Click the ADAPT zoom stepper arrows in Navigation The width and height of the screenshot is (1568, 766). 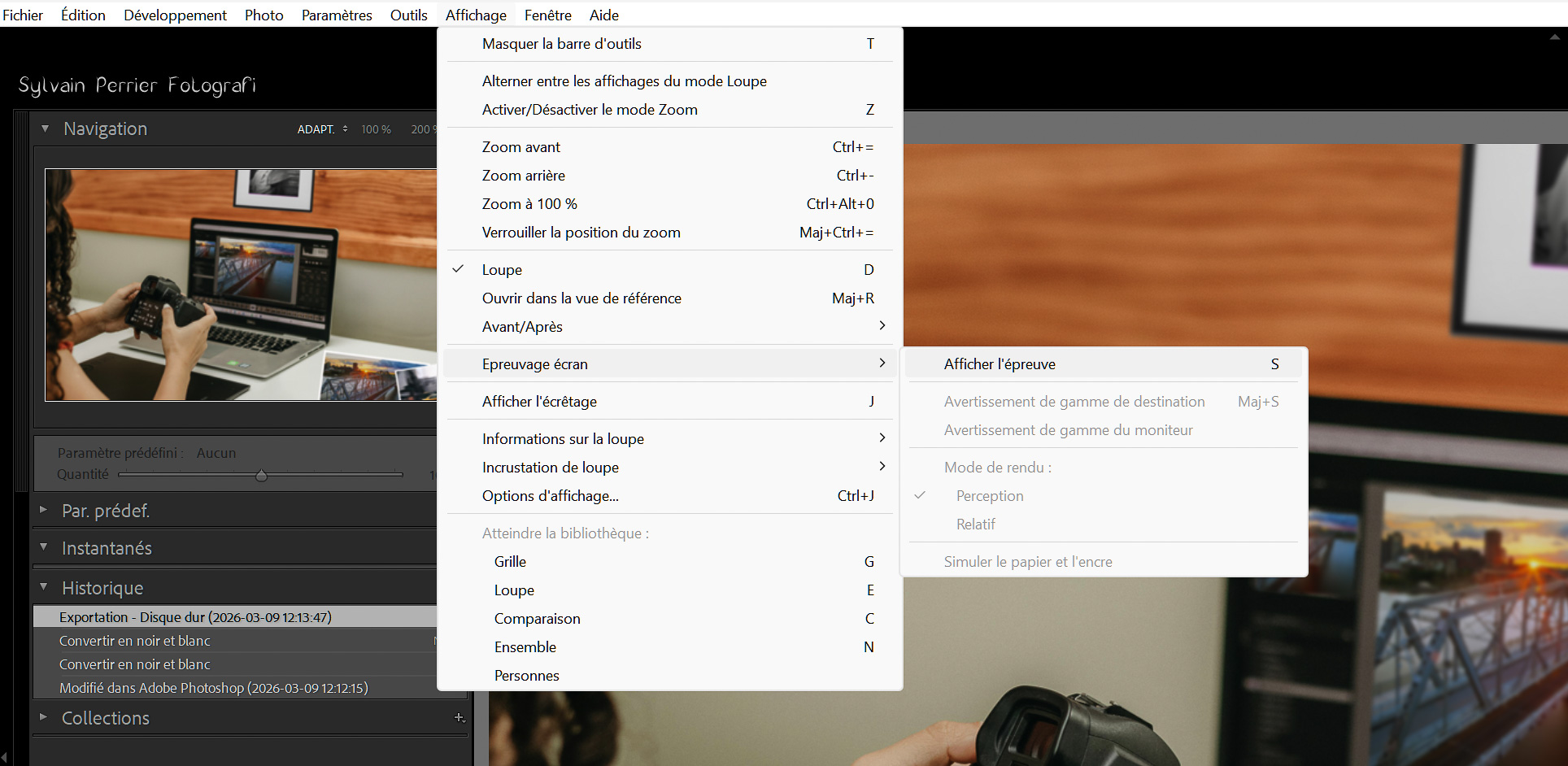(x=346, y=129)
